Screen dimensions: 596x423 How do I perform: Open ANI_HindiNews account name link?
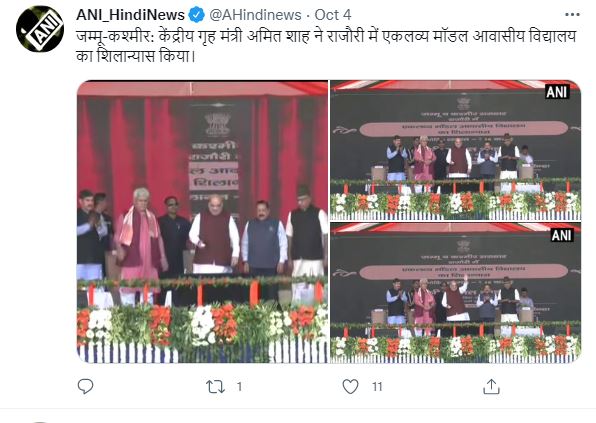pyautogui.click(x=130, y=15)
